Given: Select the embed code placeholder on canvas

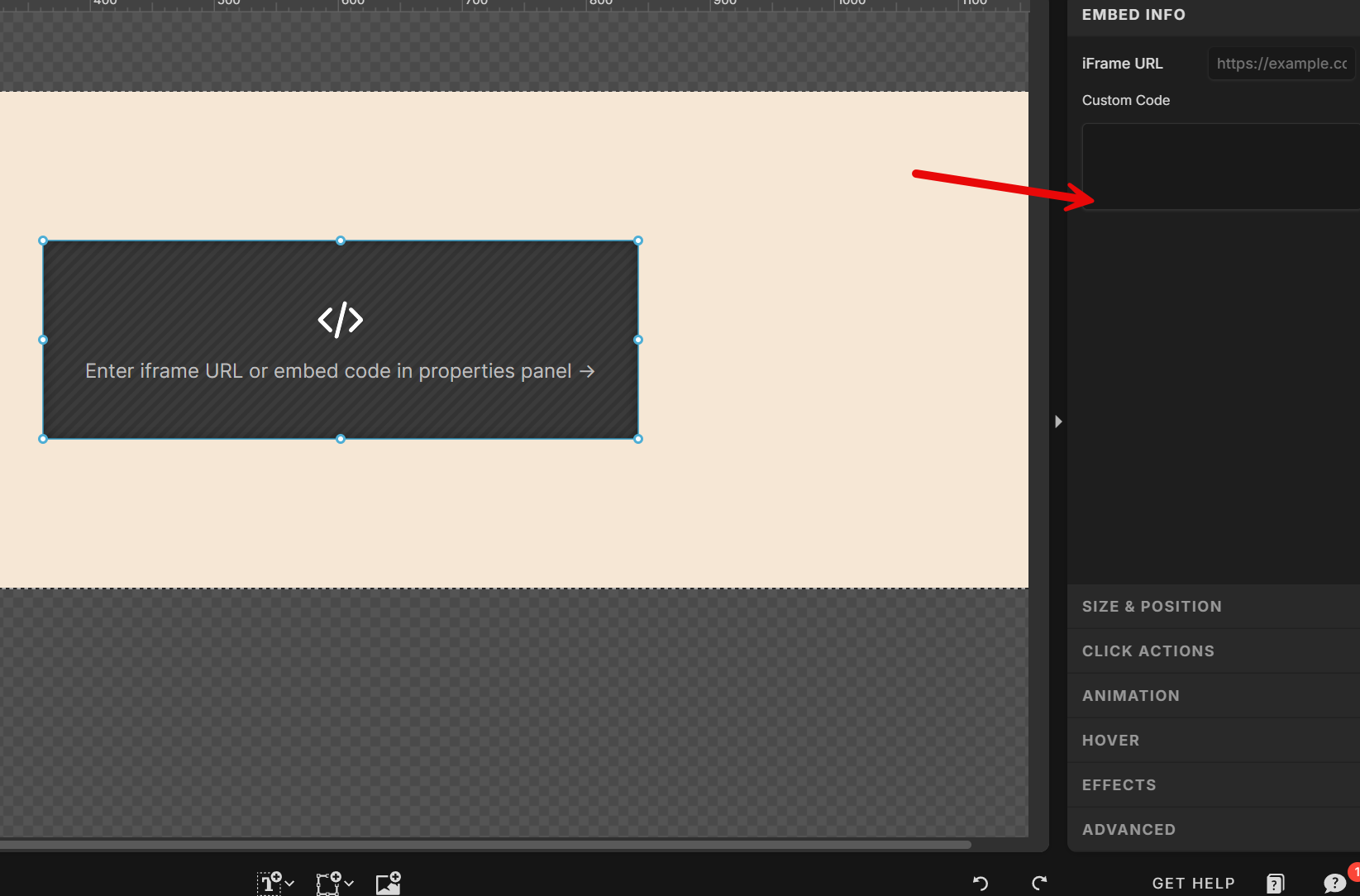Looking at the screenshot, I should coord(340,339).
